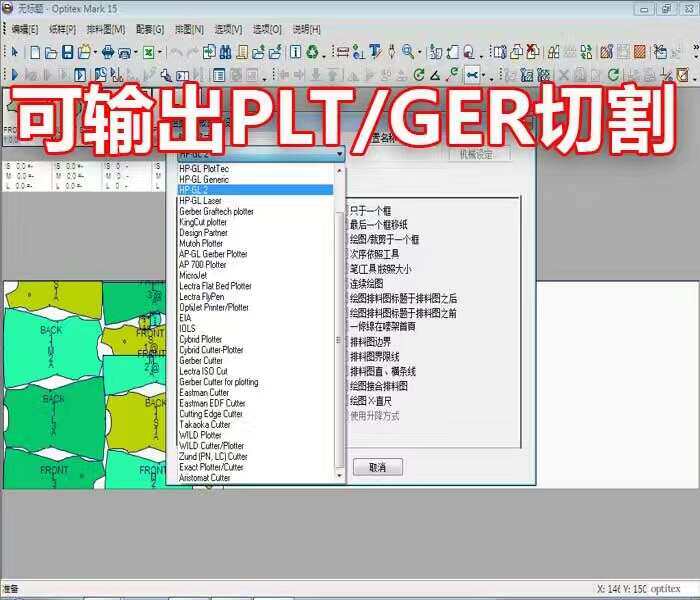
Task: Click the green circular refresh icon in second toolbar
Action: click(418, 75)
